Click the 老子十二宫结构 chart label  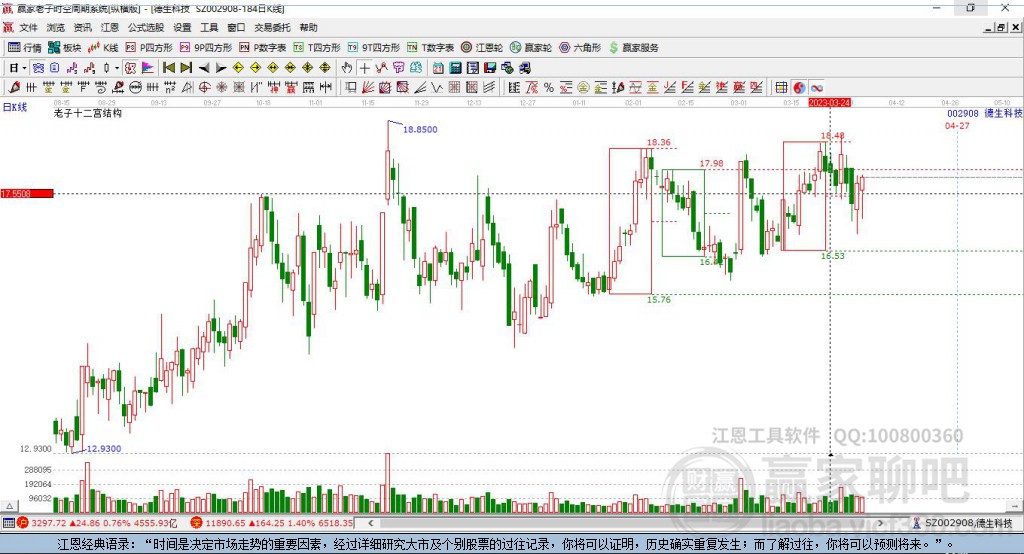pos(88,113)
